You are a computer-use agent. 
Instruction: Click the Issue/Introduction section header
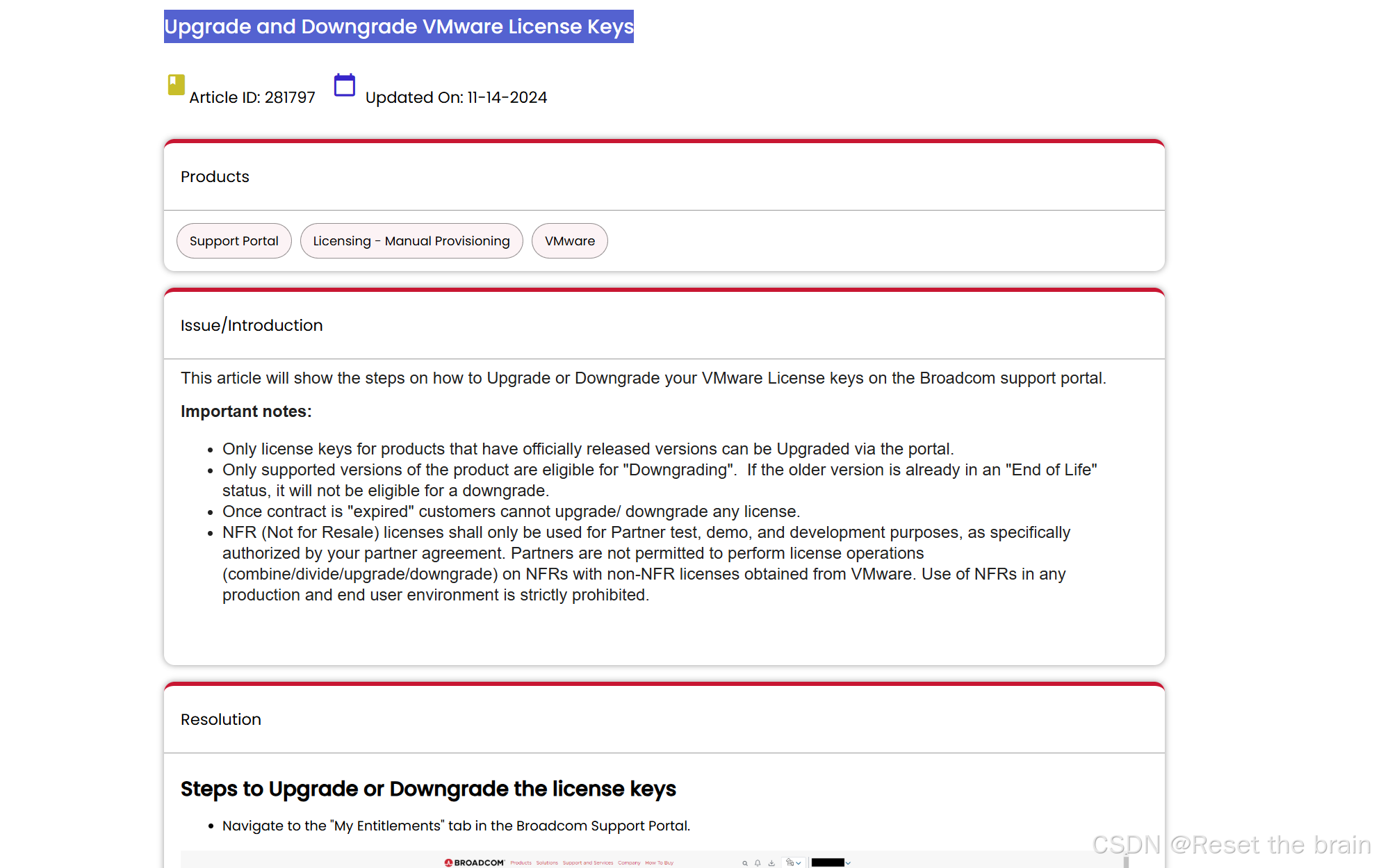point(252,325)
